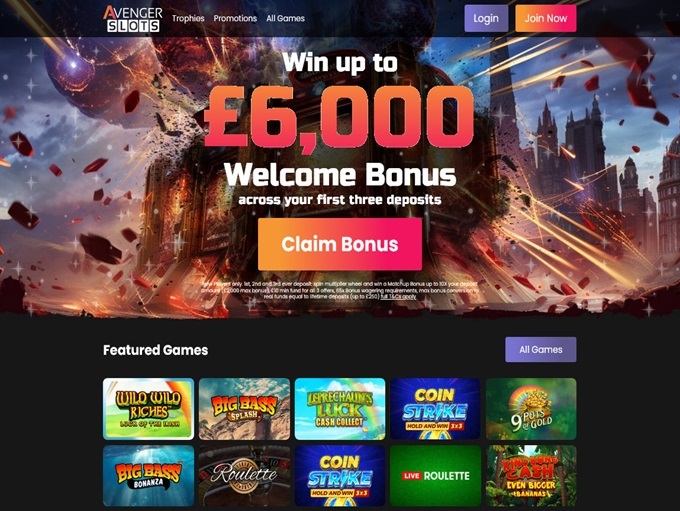680x511 pixels.
Task: Claim the welcome bonus
Action: (340, 244)
